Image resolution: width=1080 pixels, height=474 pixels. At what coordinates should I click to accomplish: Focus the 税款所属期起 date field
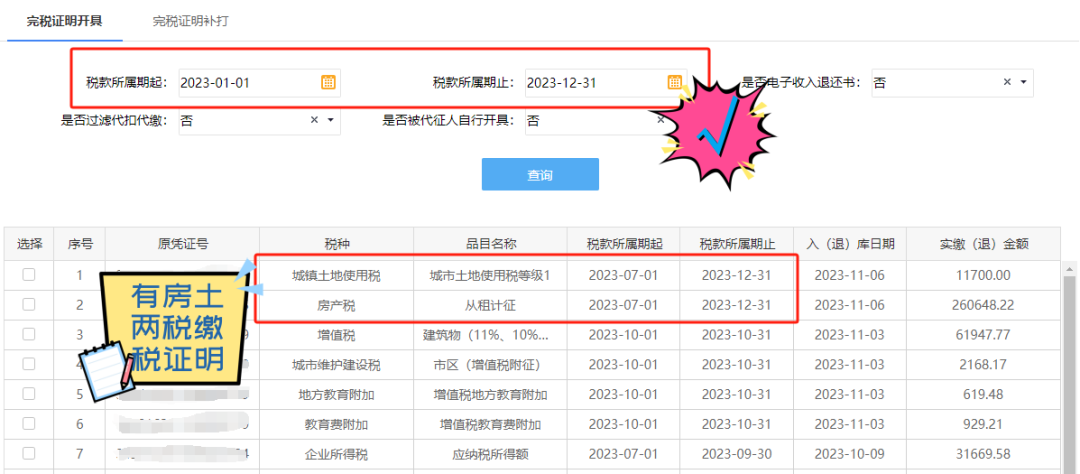point(260,83)
